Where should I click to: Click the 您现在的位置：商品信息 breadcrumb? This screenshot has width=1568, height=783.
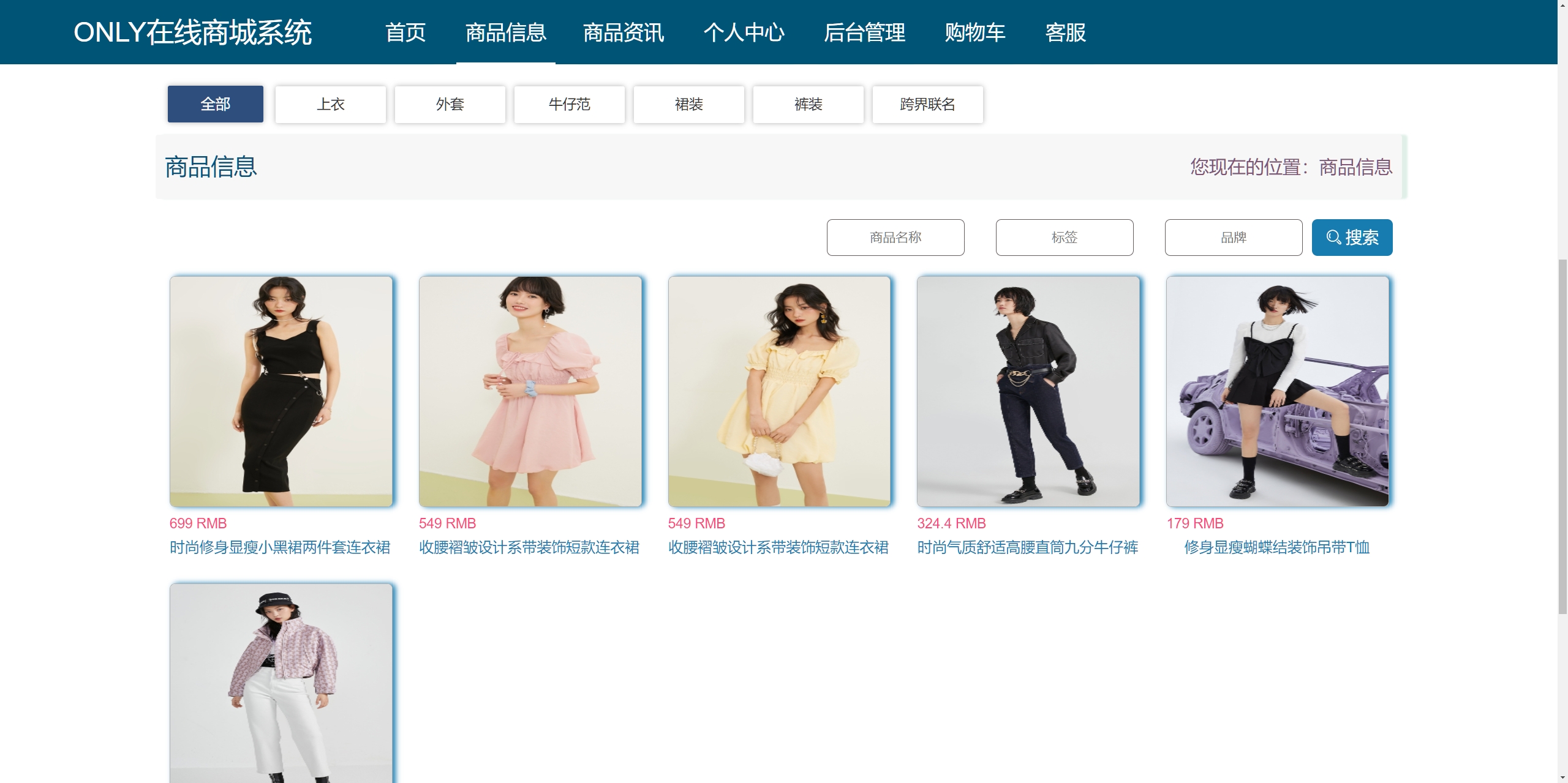(1291, 167)
